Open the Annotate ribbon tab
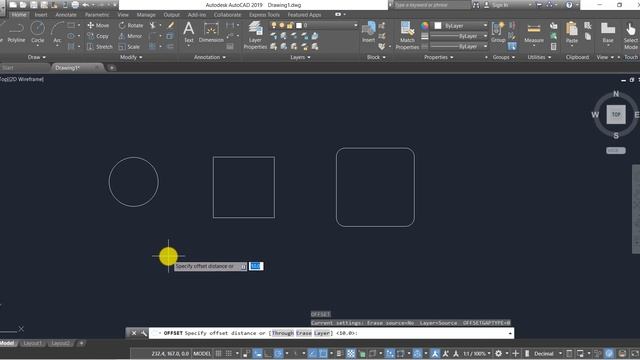Viewport: 640px width, 360px height. click(x=66, y=15)
